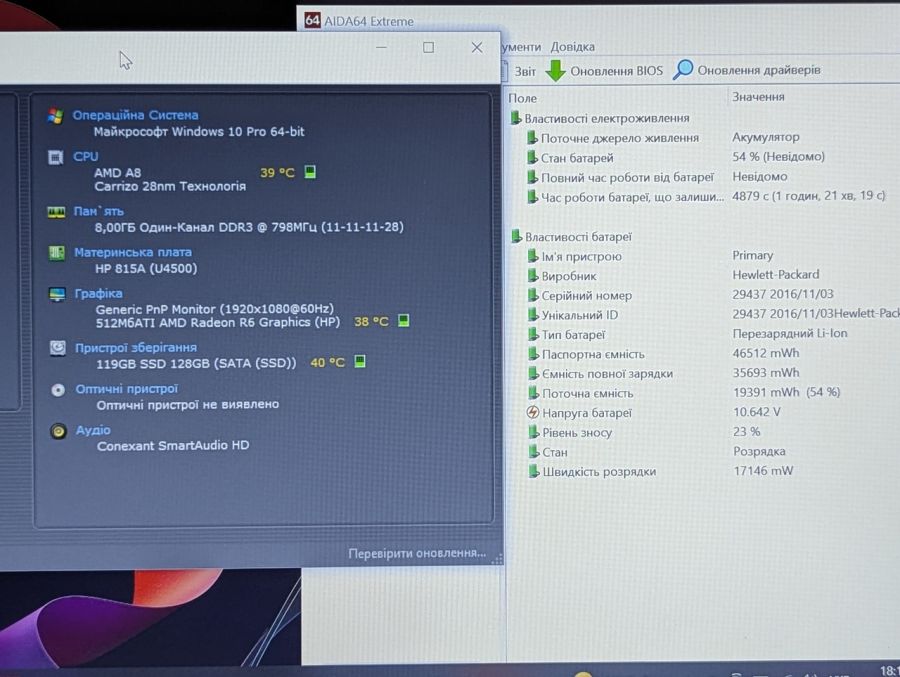
Task: Open the Операційна Система section link
Action: pos(135,115)
